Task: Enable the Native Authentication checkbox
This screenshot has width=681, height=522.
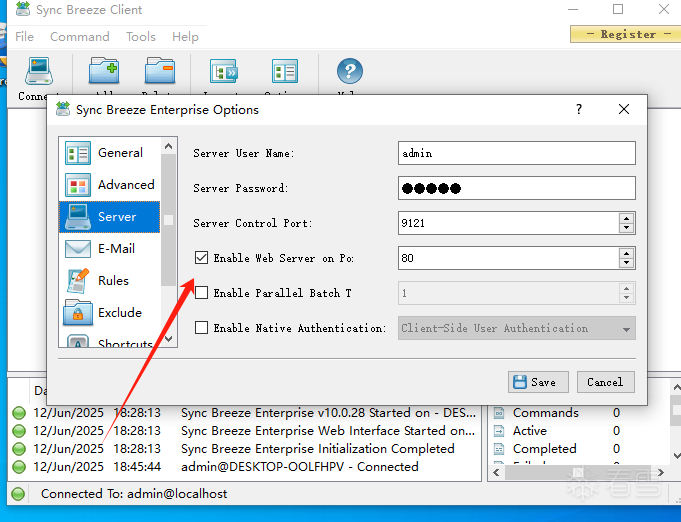Action: pyautogui.click(x=201, y=327)
